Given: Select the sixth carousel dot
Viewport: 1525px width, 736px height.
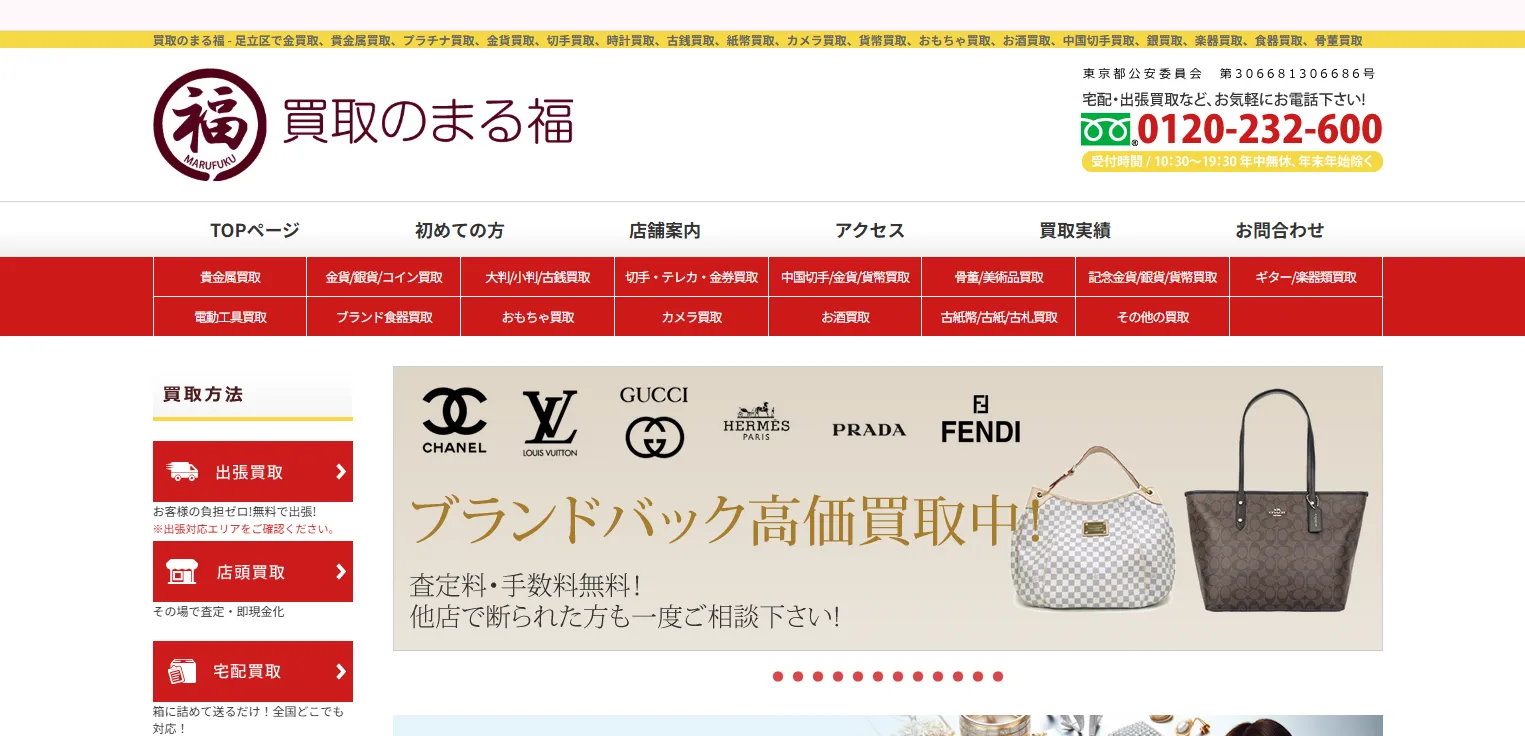Looking at the screenshot, I should tap(878, 677).
